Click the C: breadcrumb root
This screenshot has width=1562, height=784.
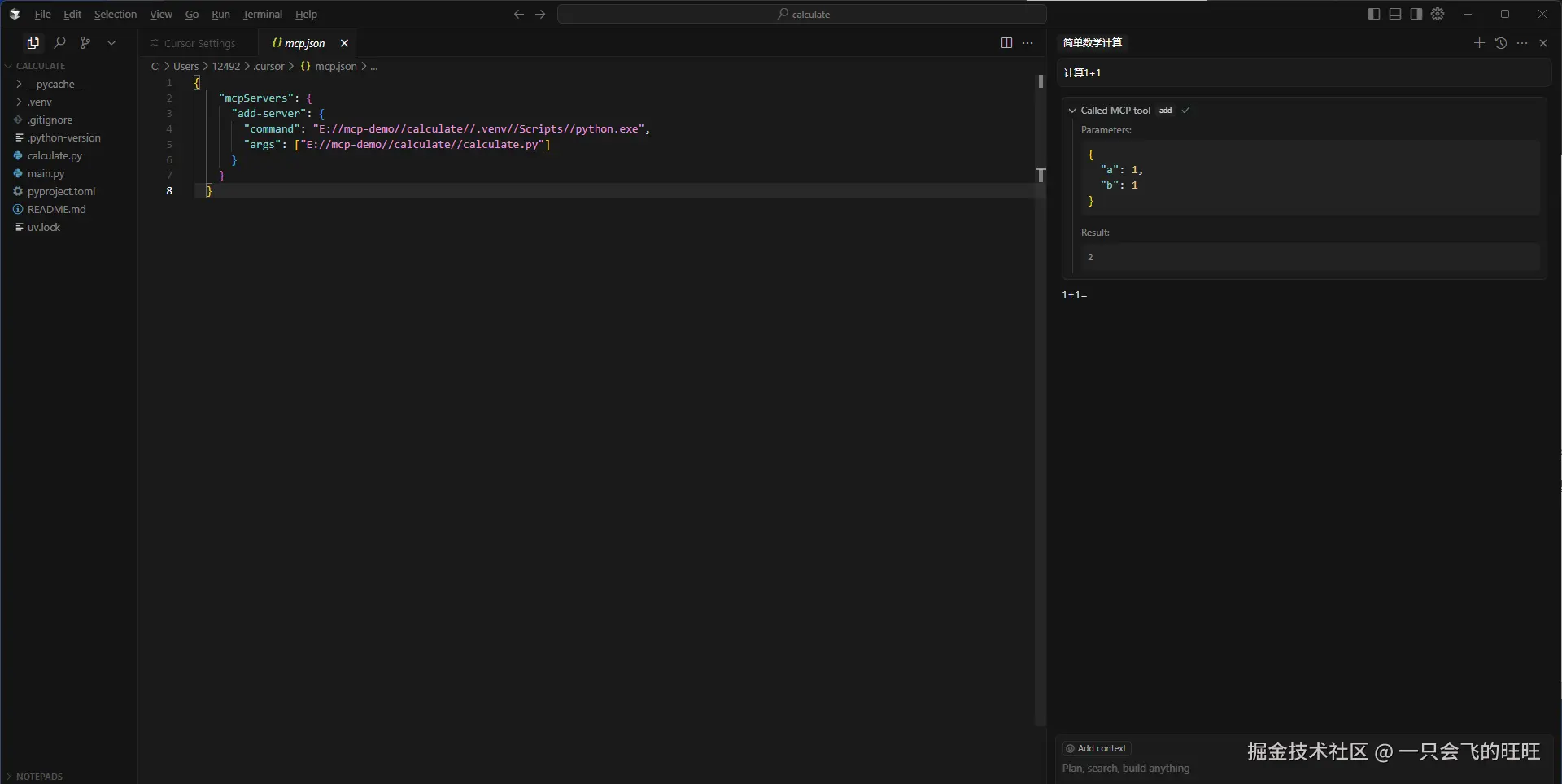pyautogui.click(x=155, y=67)
